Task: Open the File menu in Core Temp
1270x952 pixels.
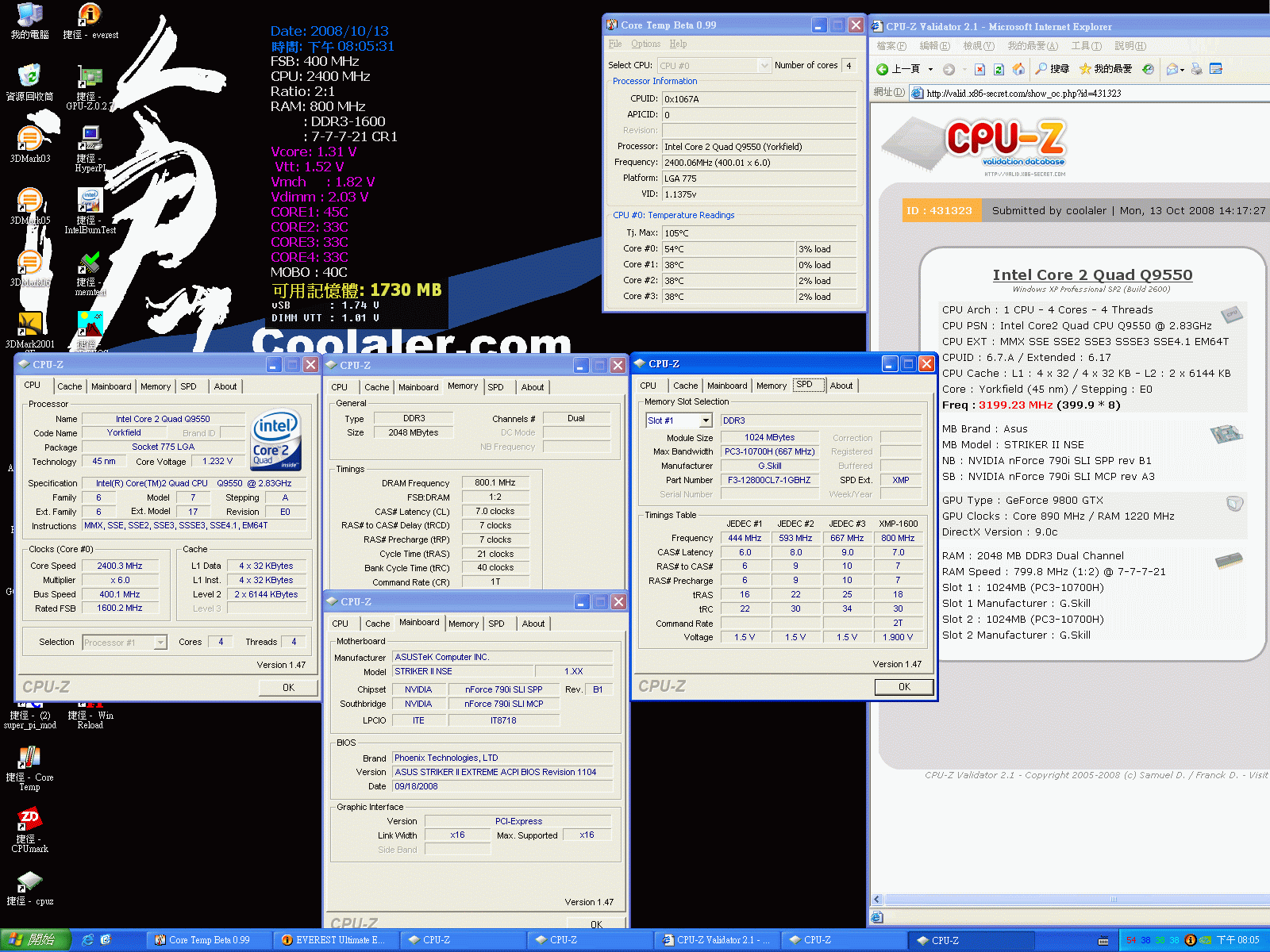Action: point(615,44)
